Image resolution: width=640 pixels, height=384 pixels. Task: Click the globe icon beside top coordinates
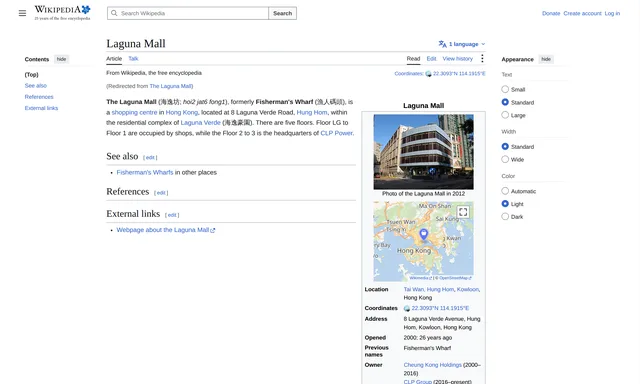(428, 74)
